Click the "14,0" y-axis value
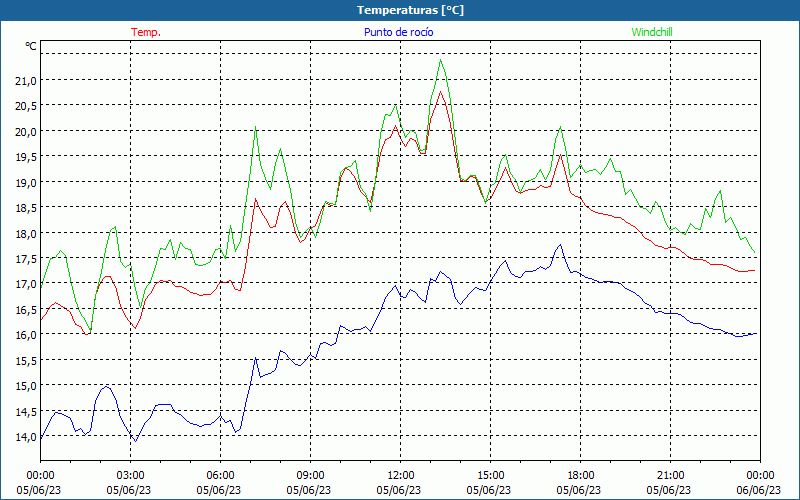Screen dimensions: 800x500 pos(23,437)
